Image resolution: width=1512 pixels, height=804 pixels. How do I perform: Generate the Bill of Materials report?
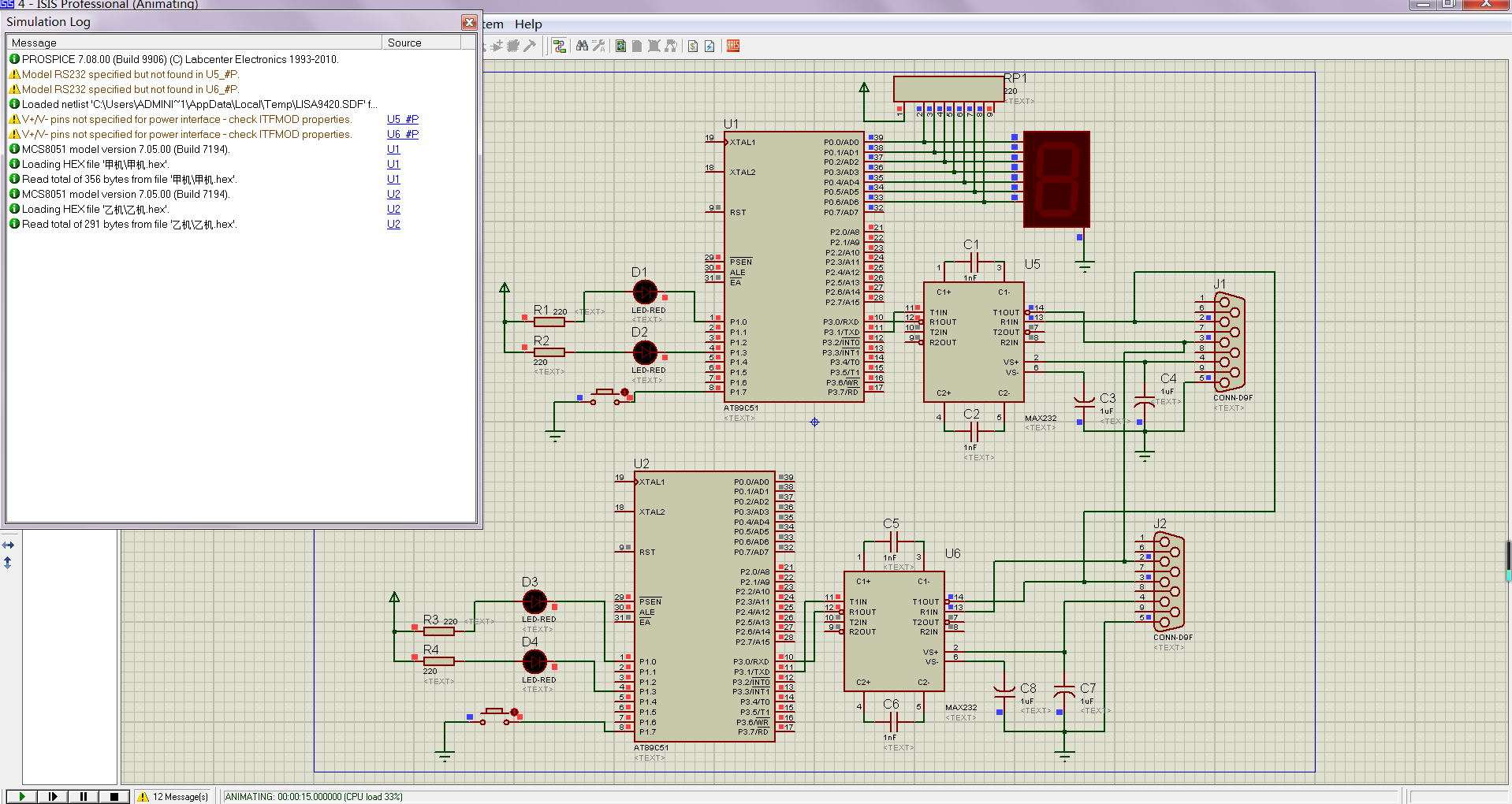[x=693, y=46]
